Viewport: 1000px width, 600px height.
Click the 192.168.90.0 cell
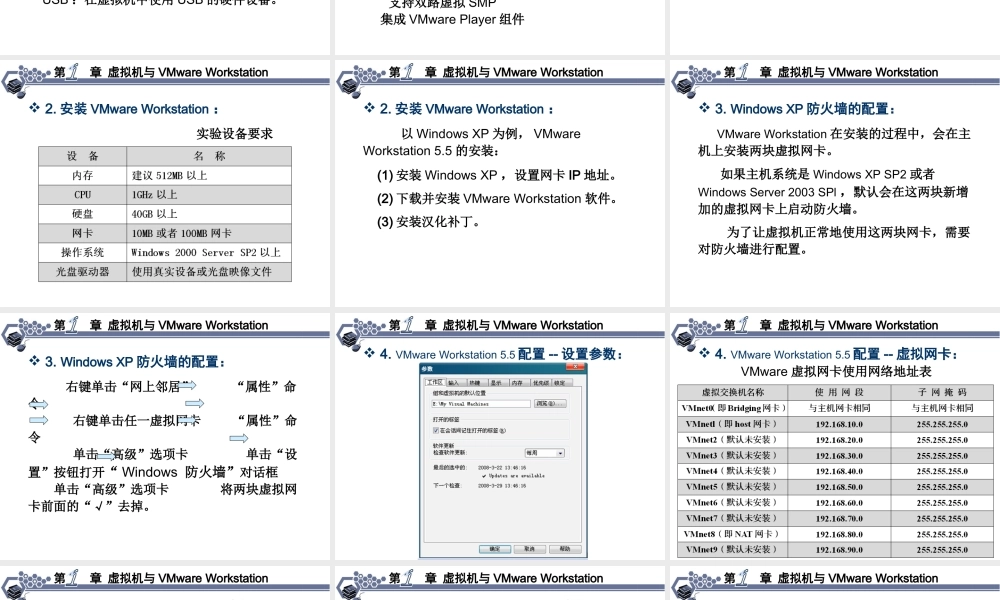point(839,550)
